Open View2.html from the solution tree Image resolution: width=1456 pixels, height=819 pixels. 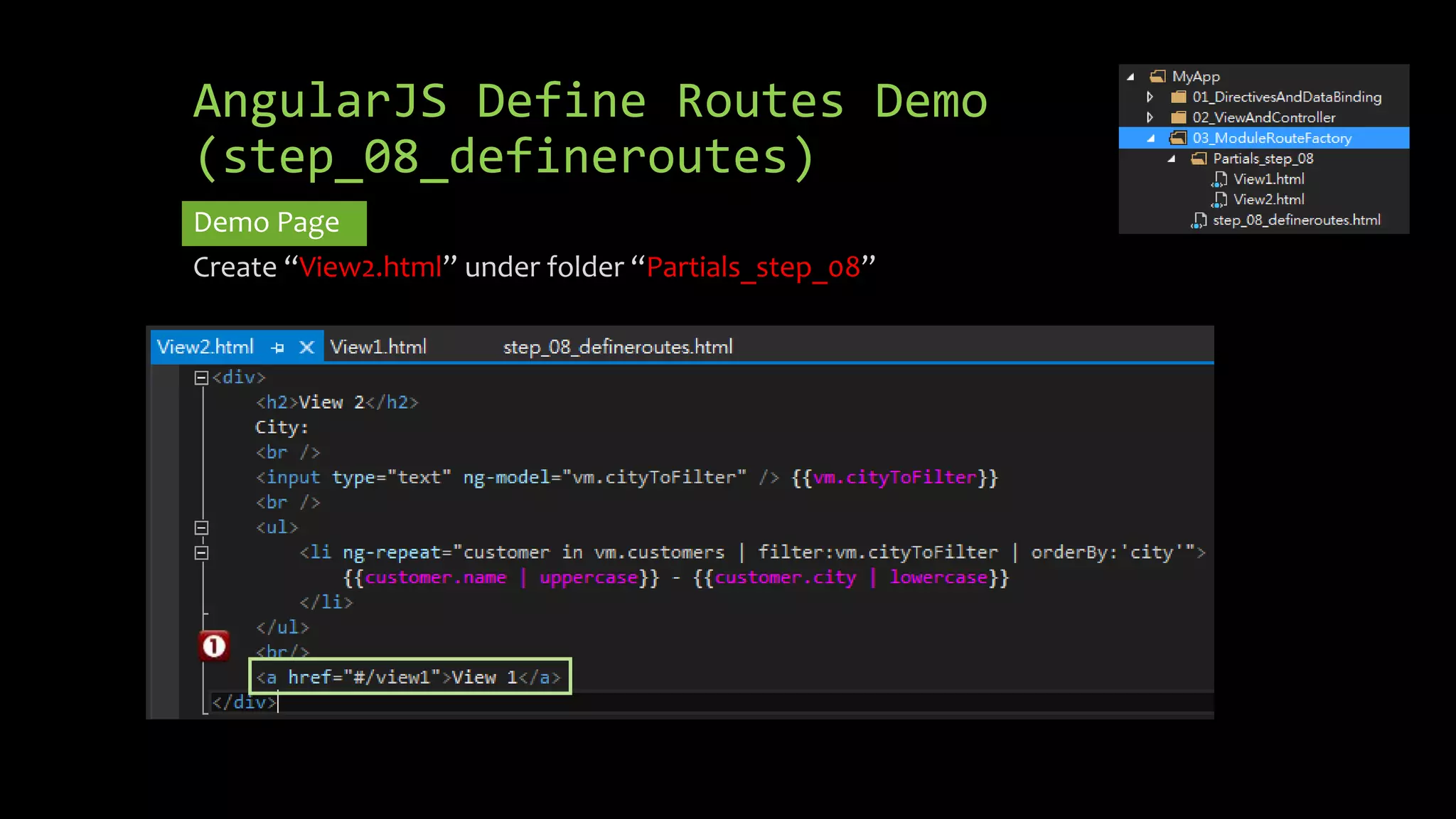[x=1268, y=200]
